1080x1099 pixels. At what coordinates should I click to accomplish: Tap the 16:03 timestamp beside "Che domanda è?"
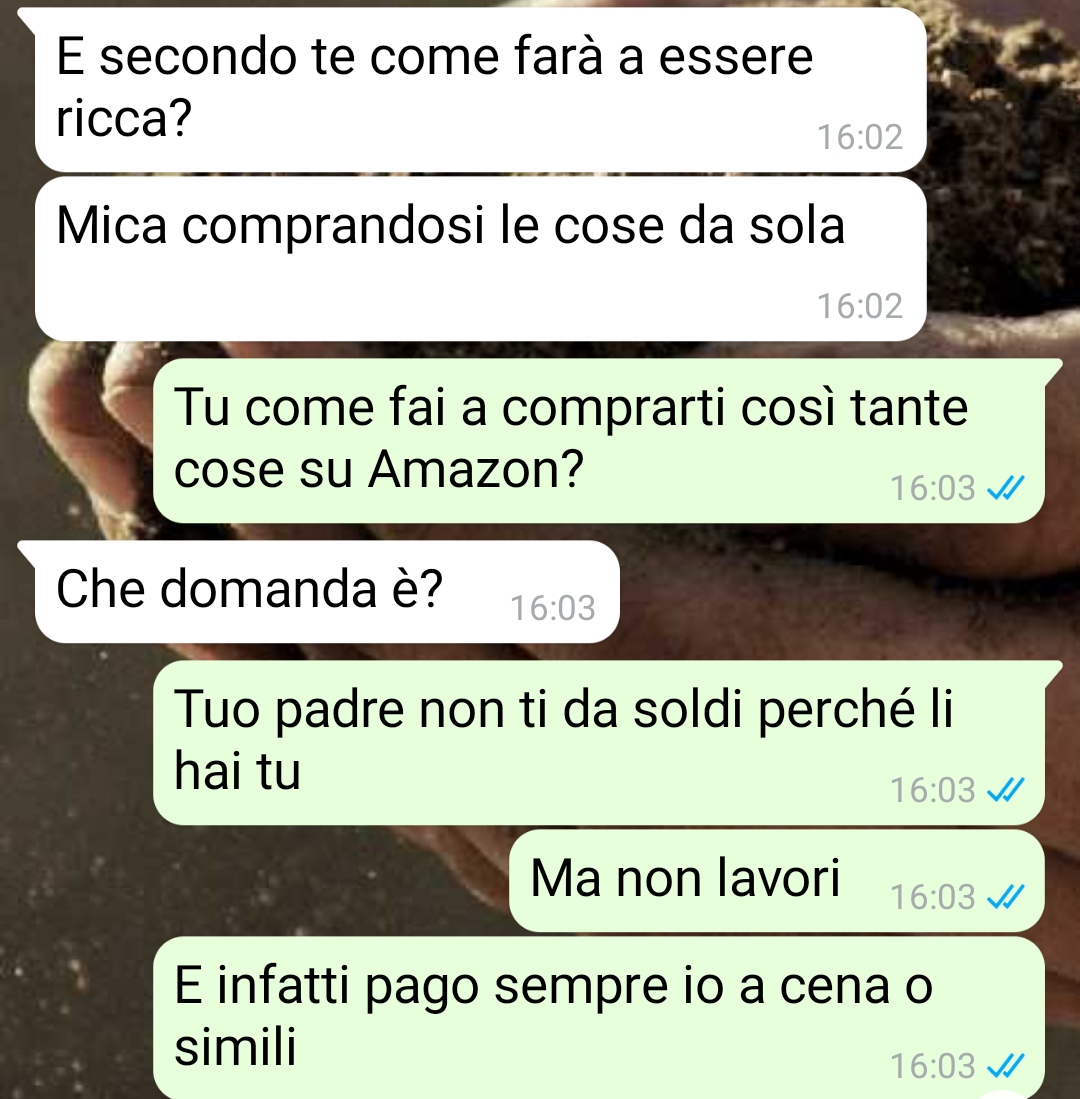coord(552,608)
